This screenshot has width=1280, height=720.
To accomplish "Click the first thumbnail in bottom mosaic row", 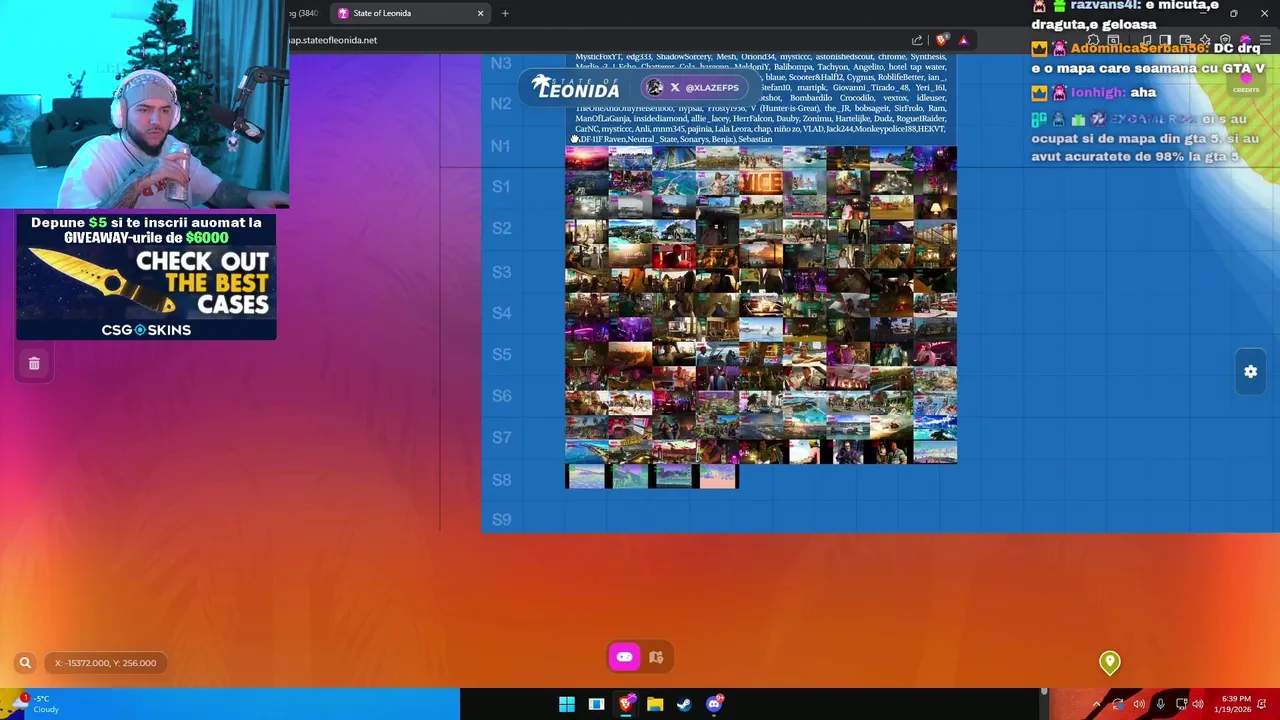I will (587, 476).
